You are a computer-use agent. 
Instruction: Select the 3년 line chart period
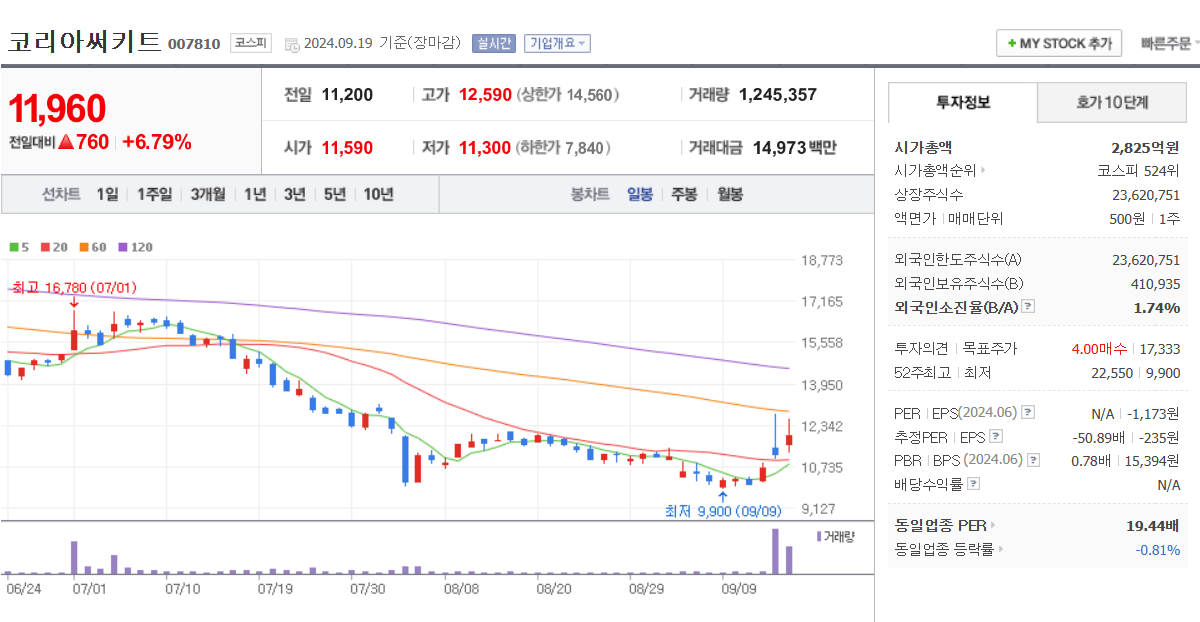(x=294, y=194)
